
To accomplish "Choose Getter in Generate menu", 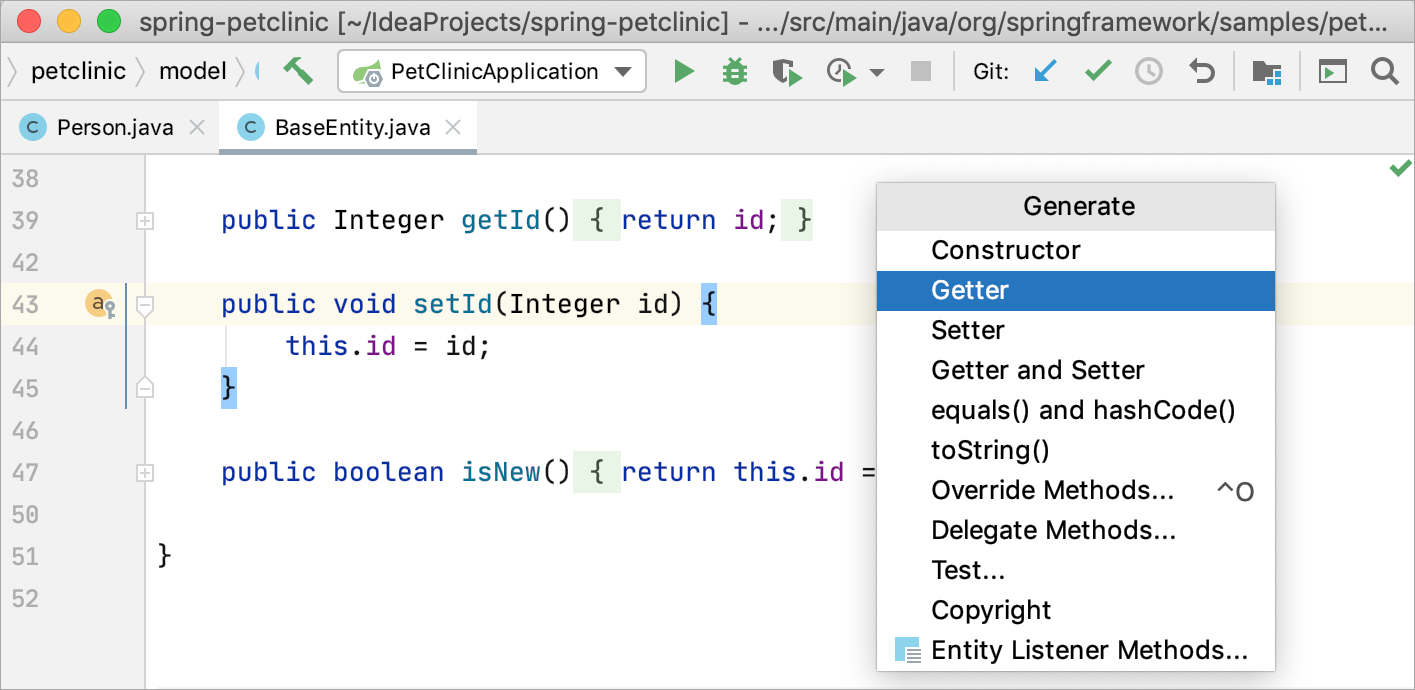I will (x=1076, y=290).
